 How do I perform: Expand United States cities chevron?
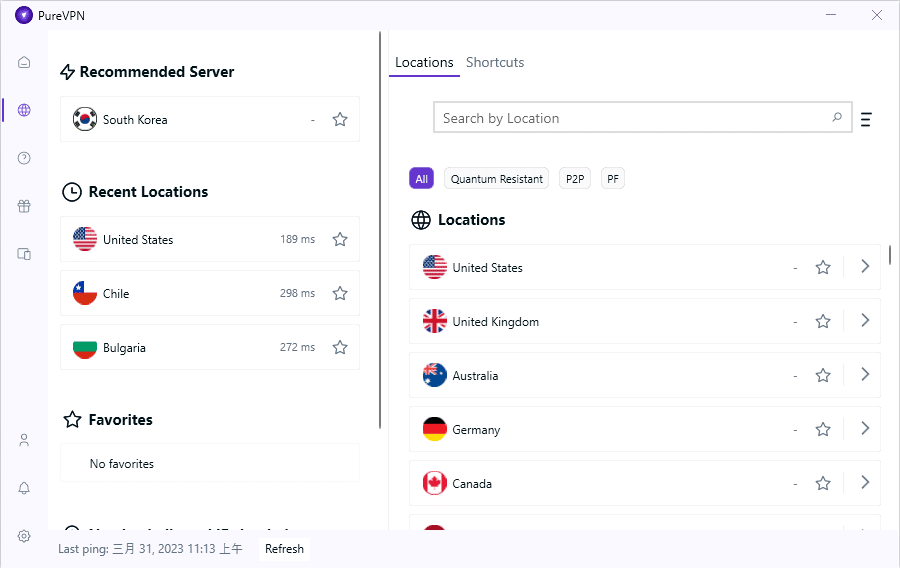(x=865, y=266)
